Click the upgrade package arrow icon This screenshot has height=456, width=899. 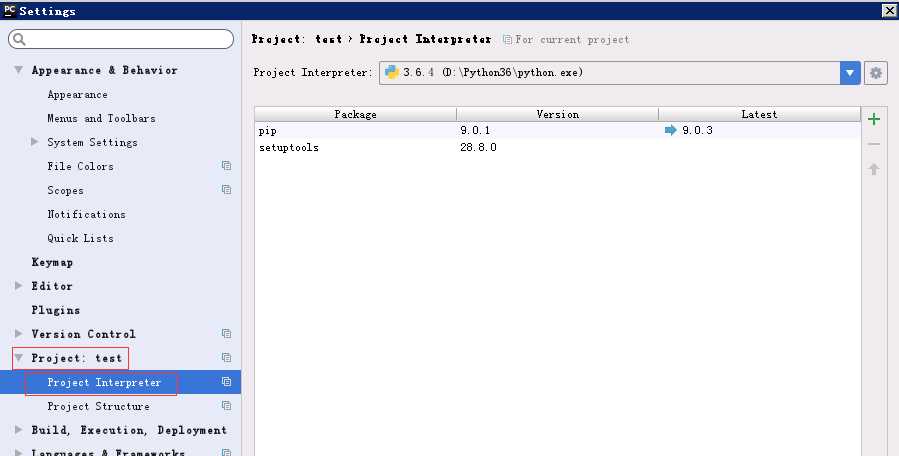pos(874,169)
